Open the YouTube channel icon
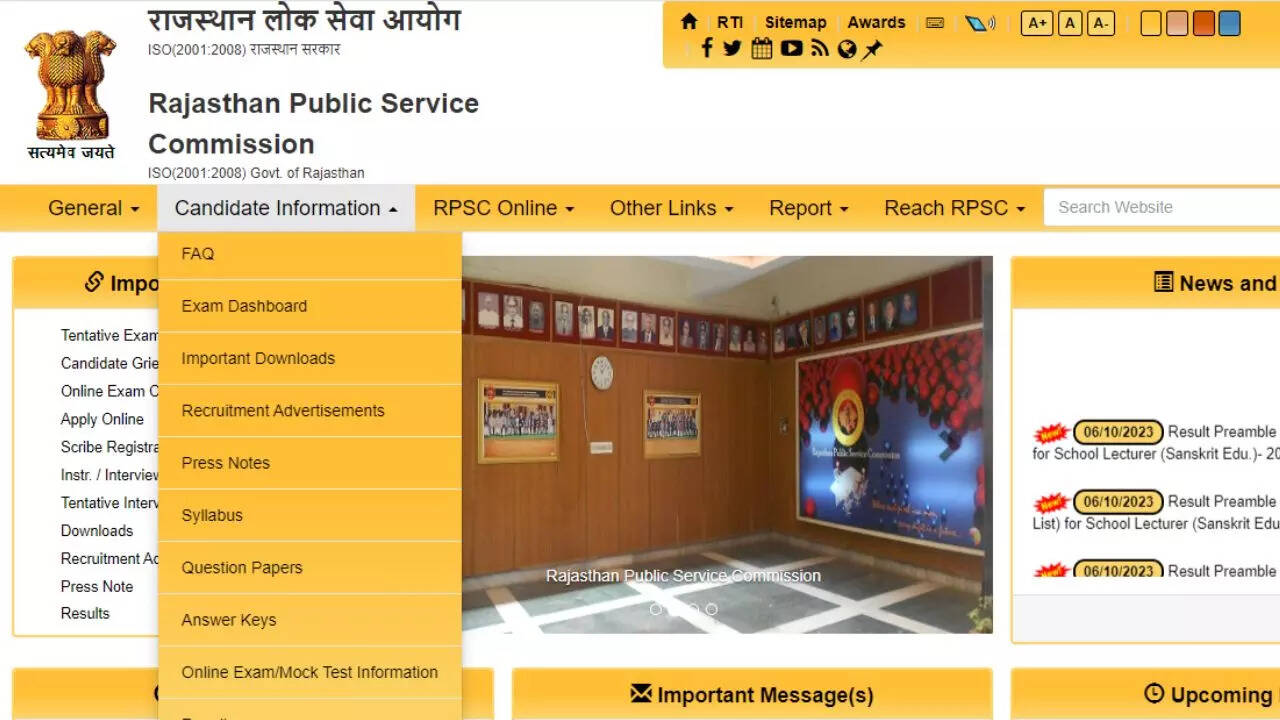This screenshot has width=1280, height=720. (x=790, y=47)
